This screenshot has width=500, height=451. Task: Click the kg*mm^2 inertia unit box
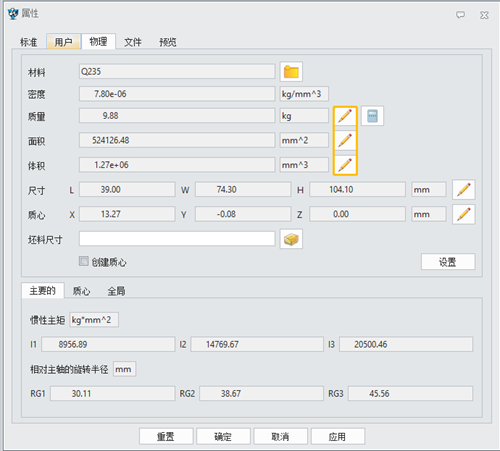(x=94, y=320)
